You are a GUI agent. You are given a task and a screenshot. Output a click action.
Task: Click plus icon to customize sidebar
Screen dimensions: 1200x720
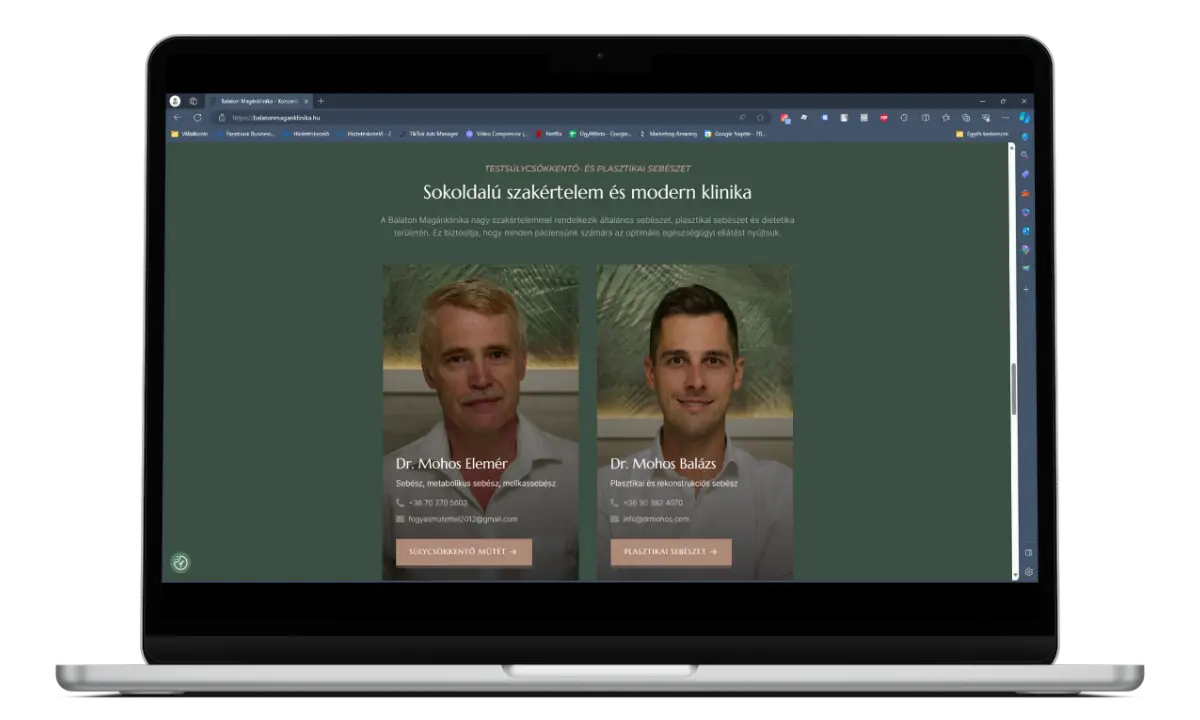[x=1025, y=289]
